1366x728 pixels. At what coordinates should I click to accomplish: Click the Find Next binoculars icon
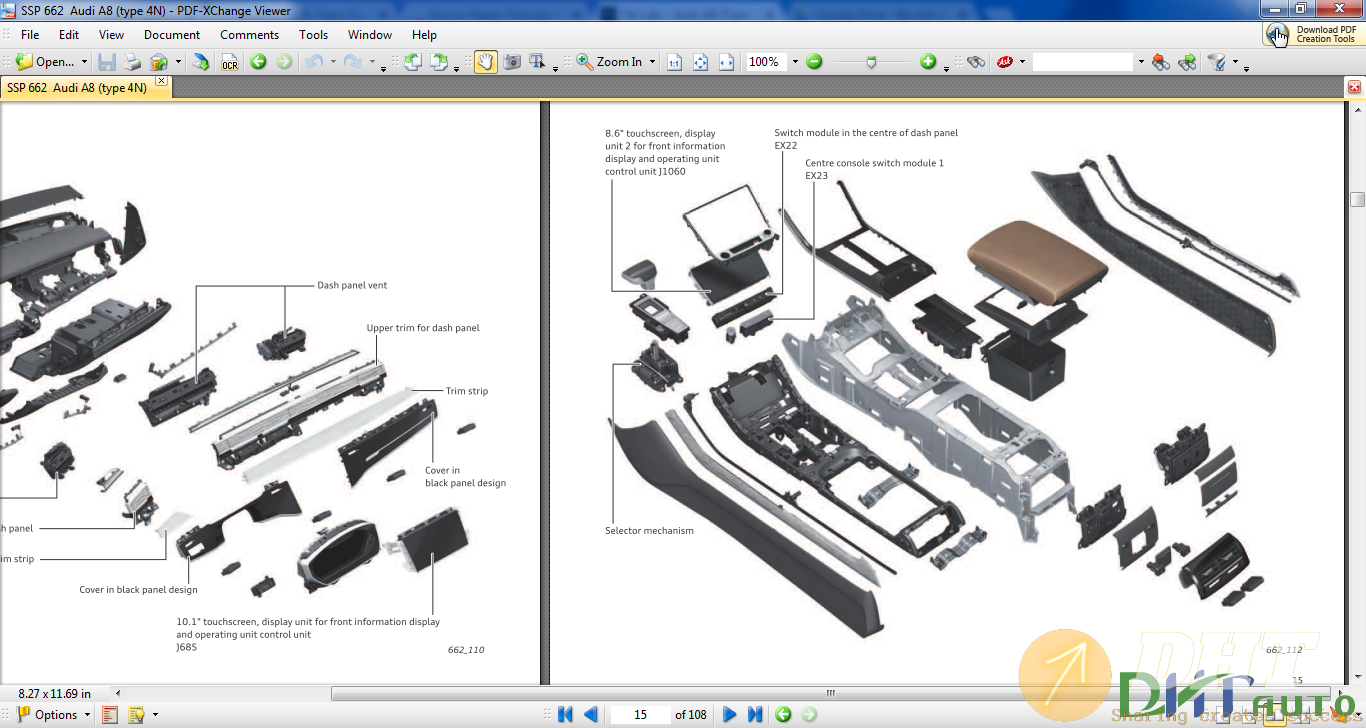(1187, 62)
